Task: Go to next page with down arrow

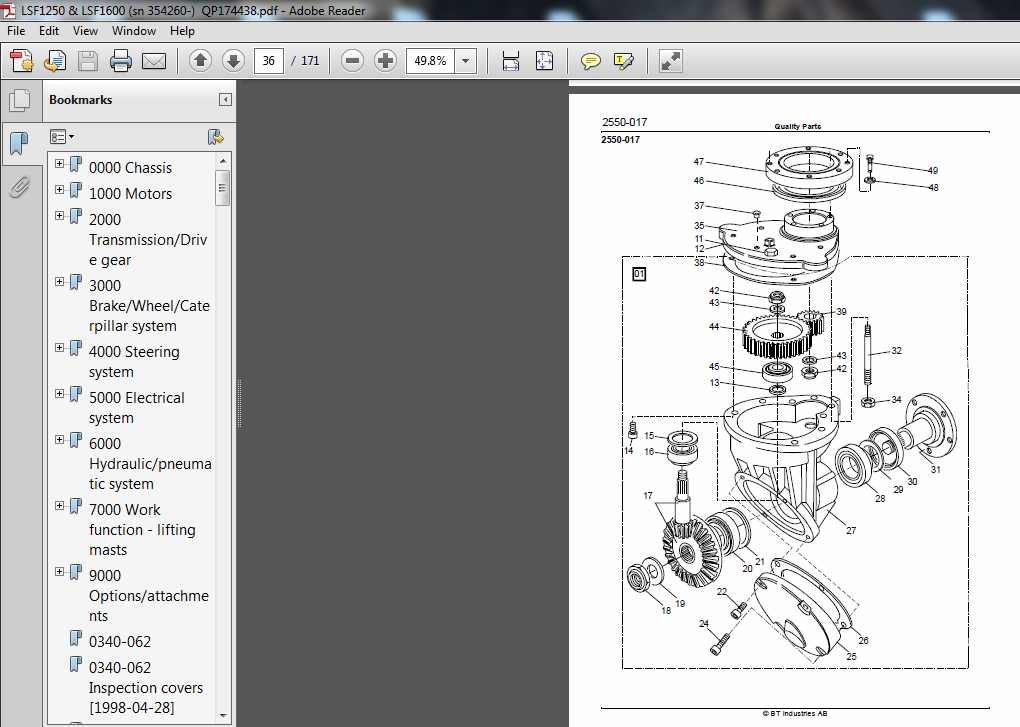Action: click(x=233, y=61)
